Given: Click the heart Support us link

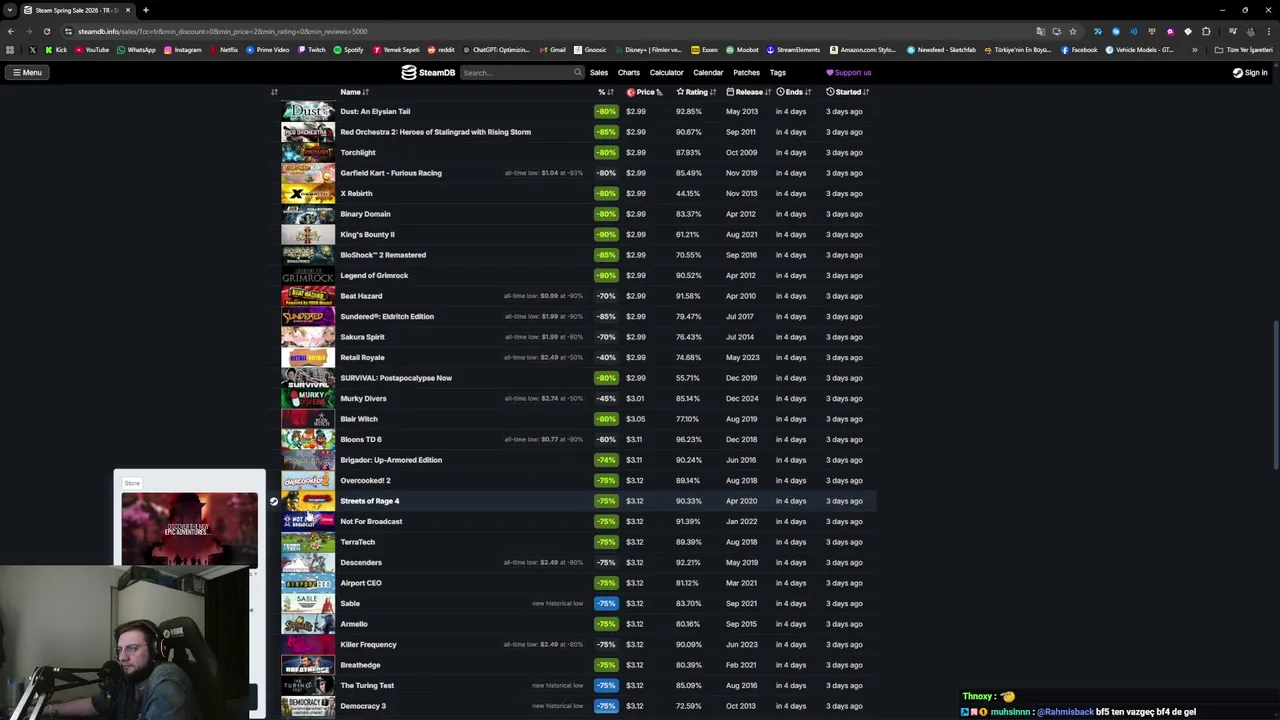Looking at the screenshot, I should (848, 72).
